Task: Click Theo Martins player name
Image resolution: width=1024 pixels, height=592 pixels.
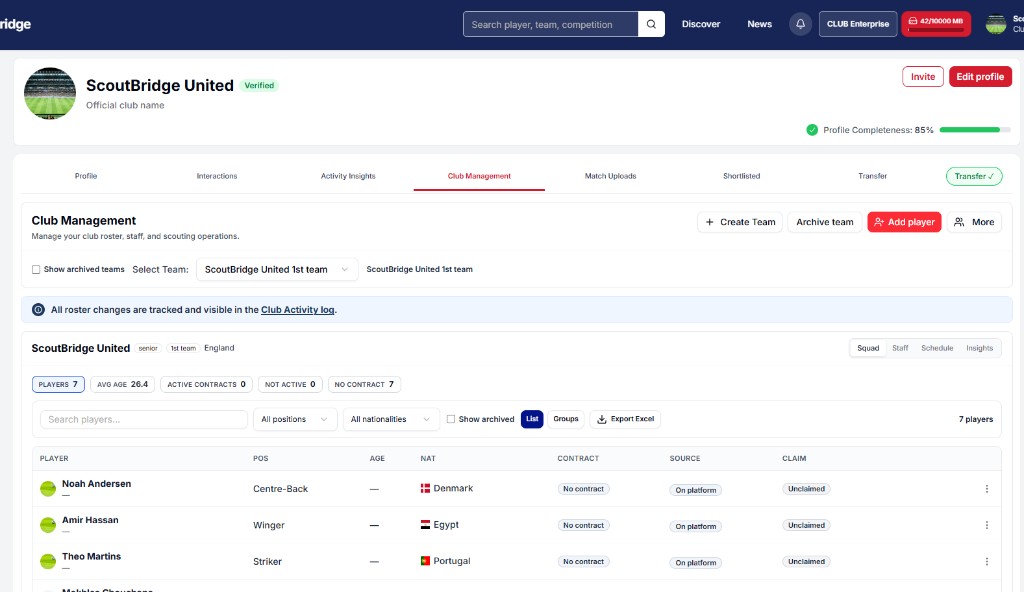Action: pyautogui.click(x=91, y=557)
